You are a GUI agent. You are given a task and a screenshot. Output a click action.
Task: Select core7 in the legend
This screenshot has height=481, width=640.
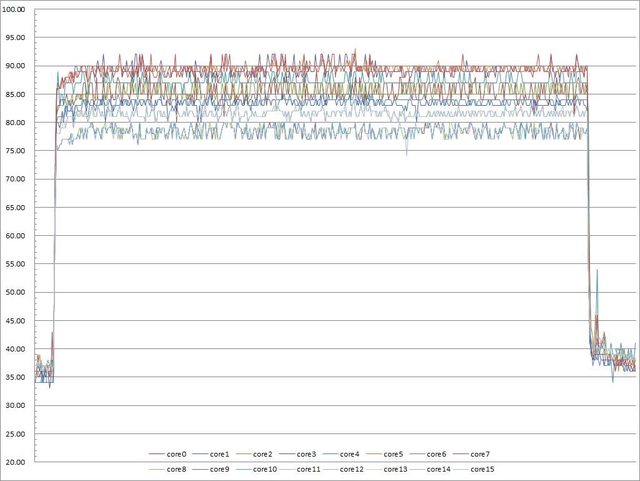[x=480, y=454]
